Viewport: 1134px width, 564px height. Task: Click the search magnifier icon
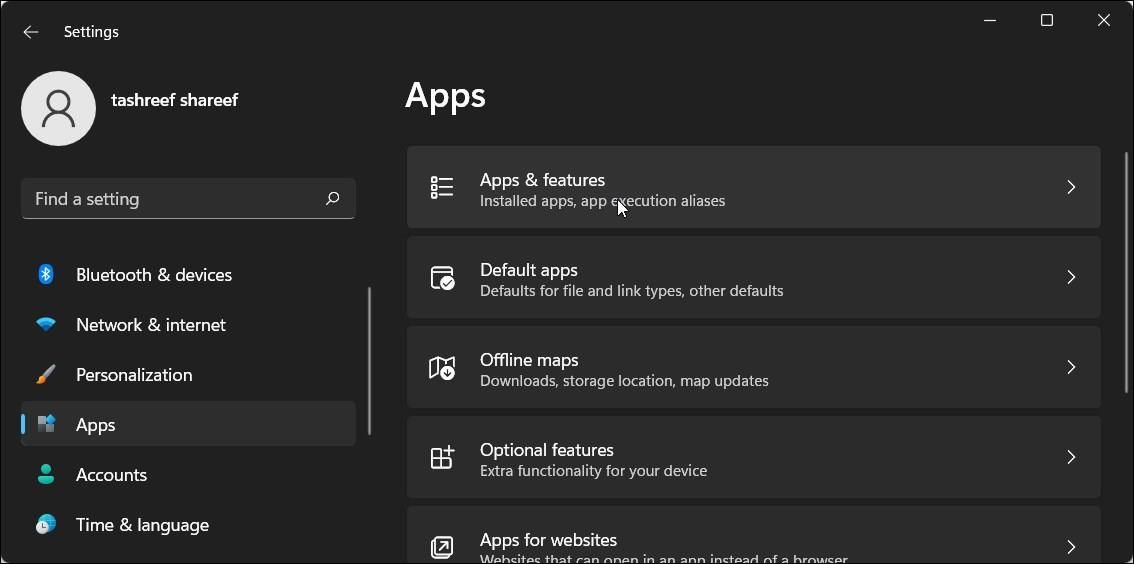[x=333, y=198]
